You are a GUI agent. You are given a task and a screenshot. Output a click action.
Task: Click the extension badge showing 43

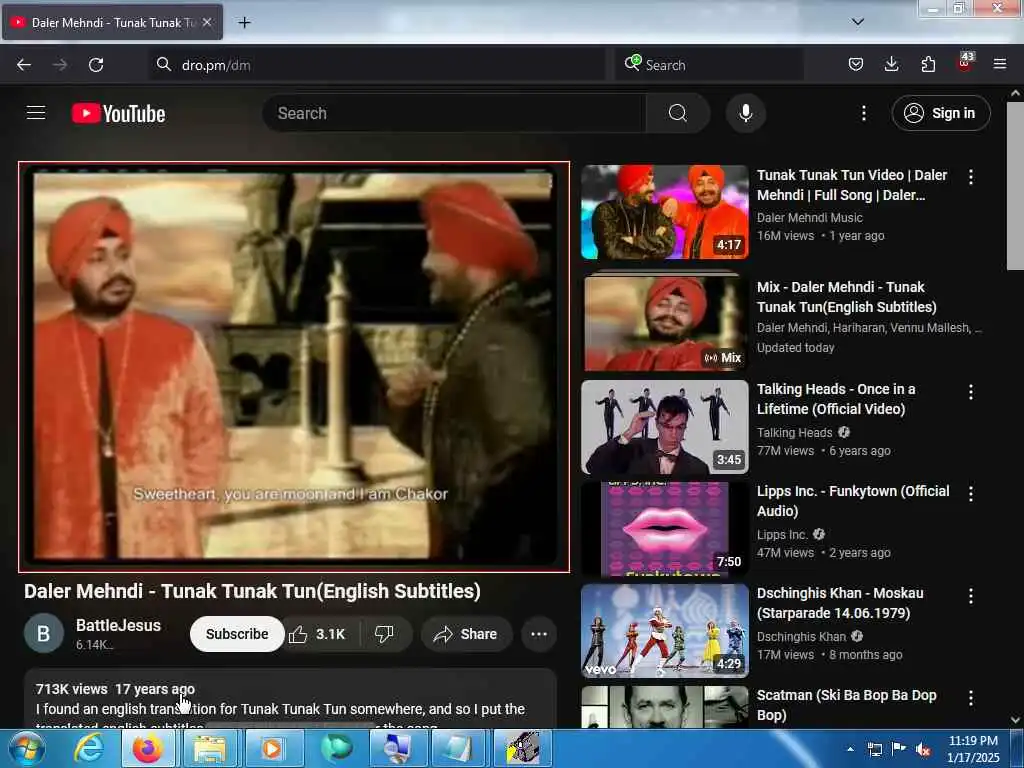click(x=965, y=62)
